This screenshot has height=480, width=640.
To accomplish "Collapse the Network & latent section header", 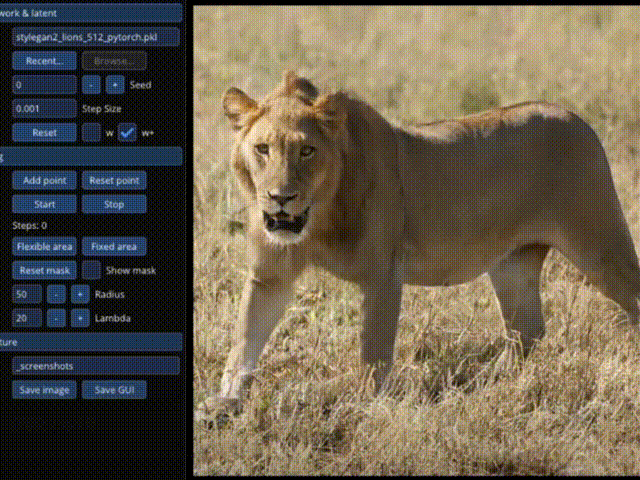I will (x=90, y=13).
